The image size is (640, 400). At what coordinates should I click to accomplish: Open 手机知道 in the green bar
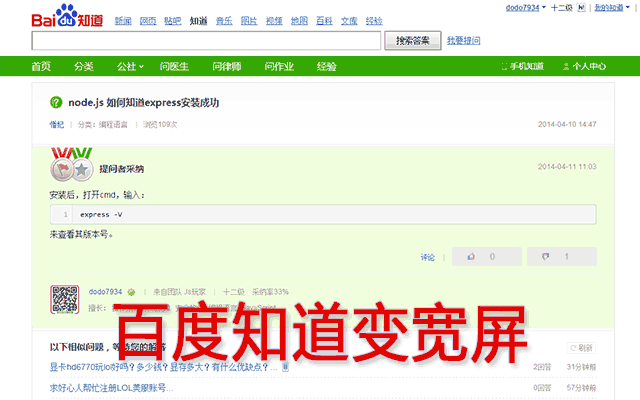522,66
